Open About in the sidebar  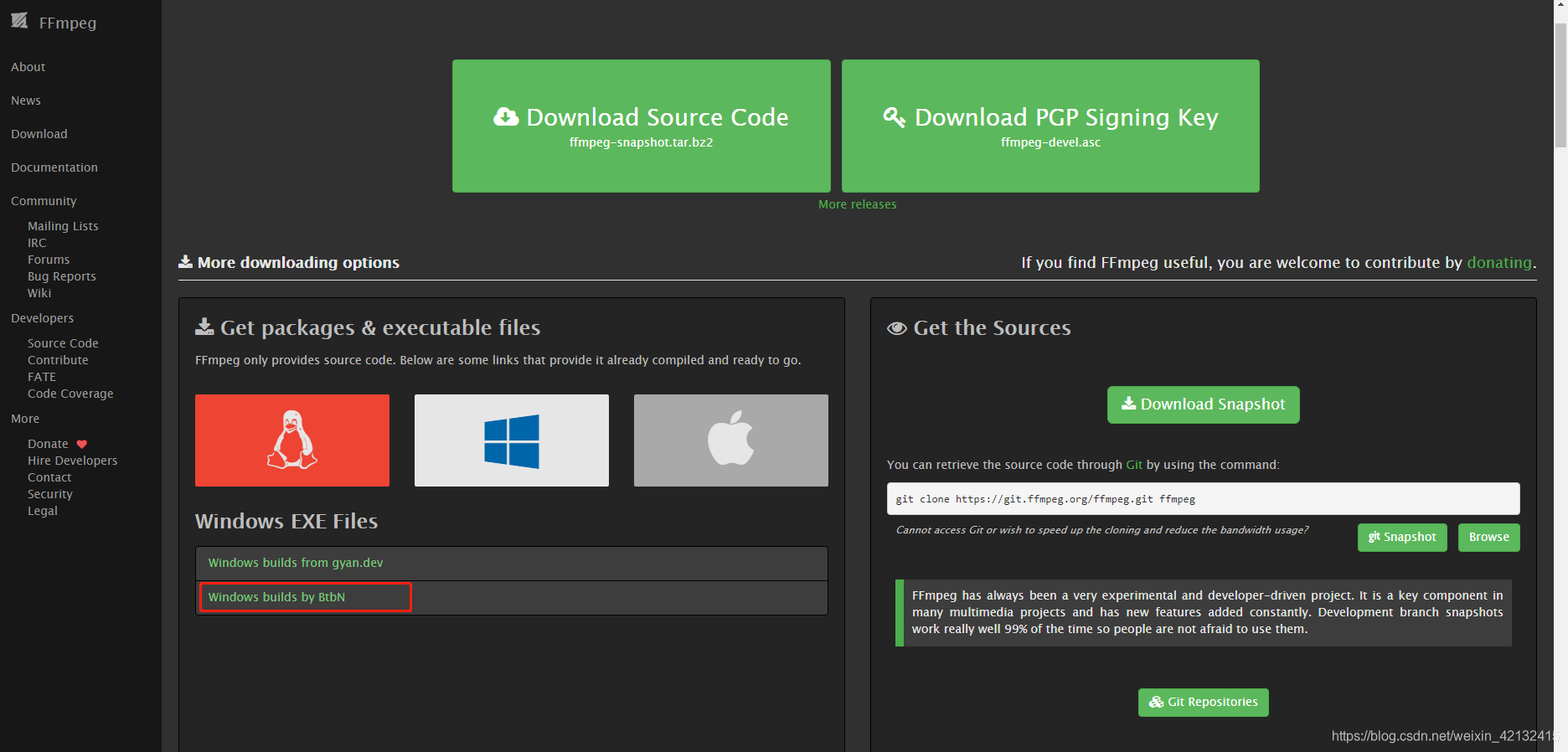[x=28, y=67]
